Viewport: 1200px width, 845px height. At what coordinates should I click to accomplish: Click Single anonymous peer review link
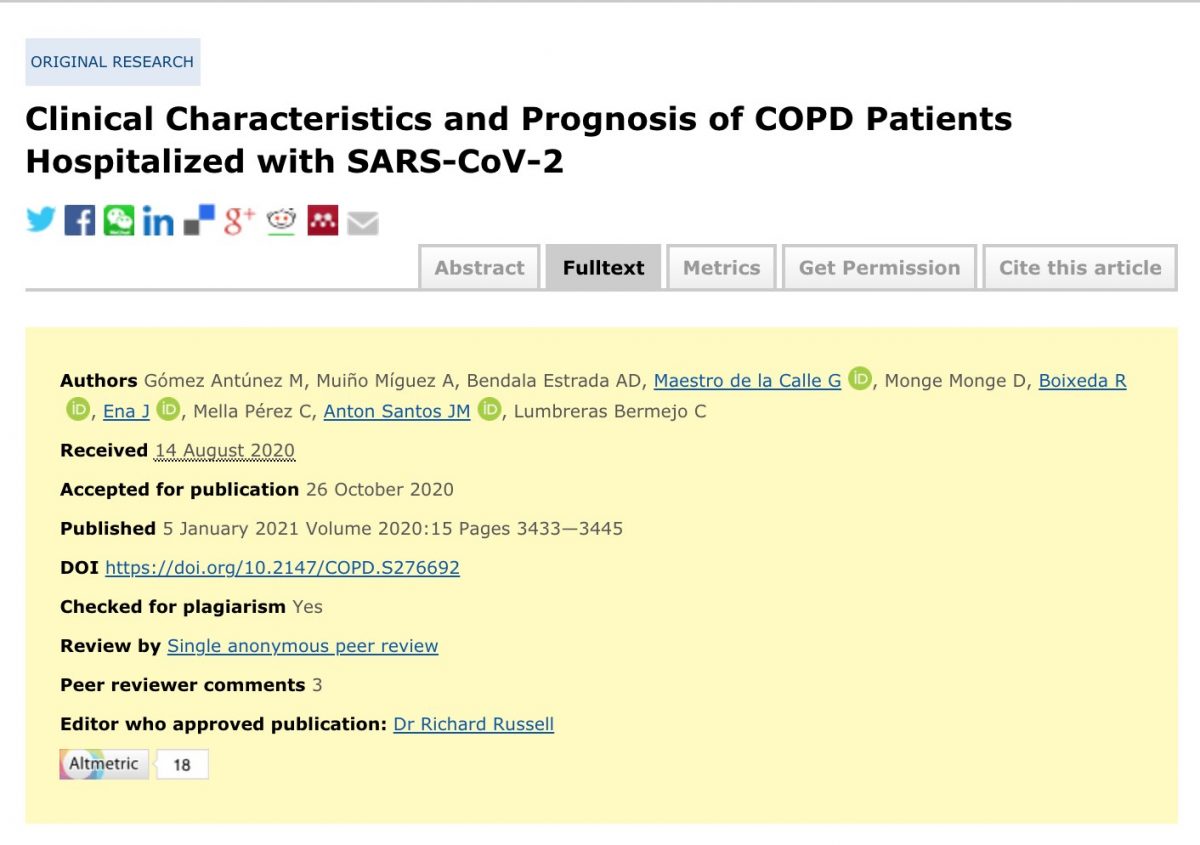tap(302, 646)
